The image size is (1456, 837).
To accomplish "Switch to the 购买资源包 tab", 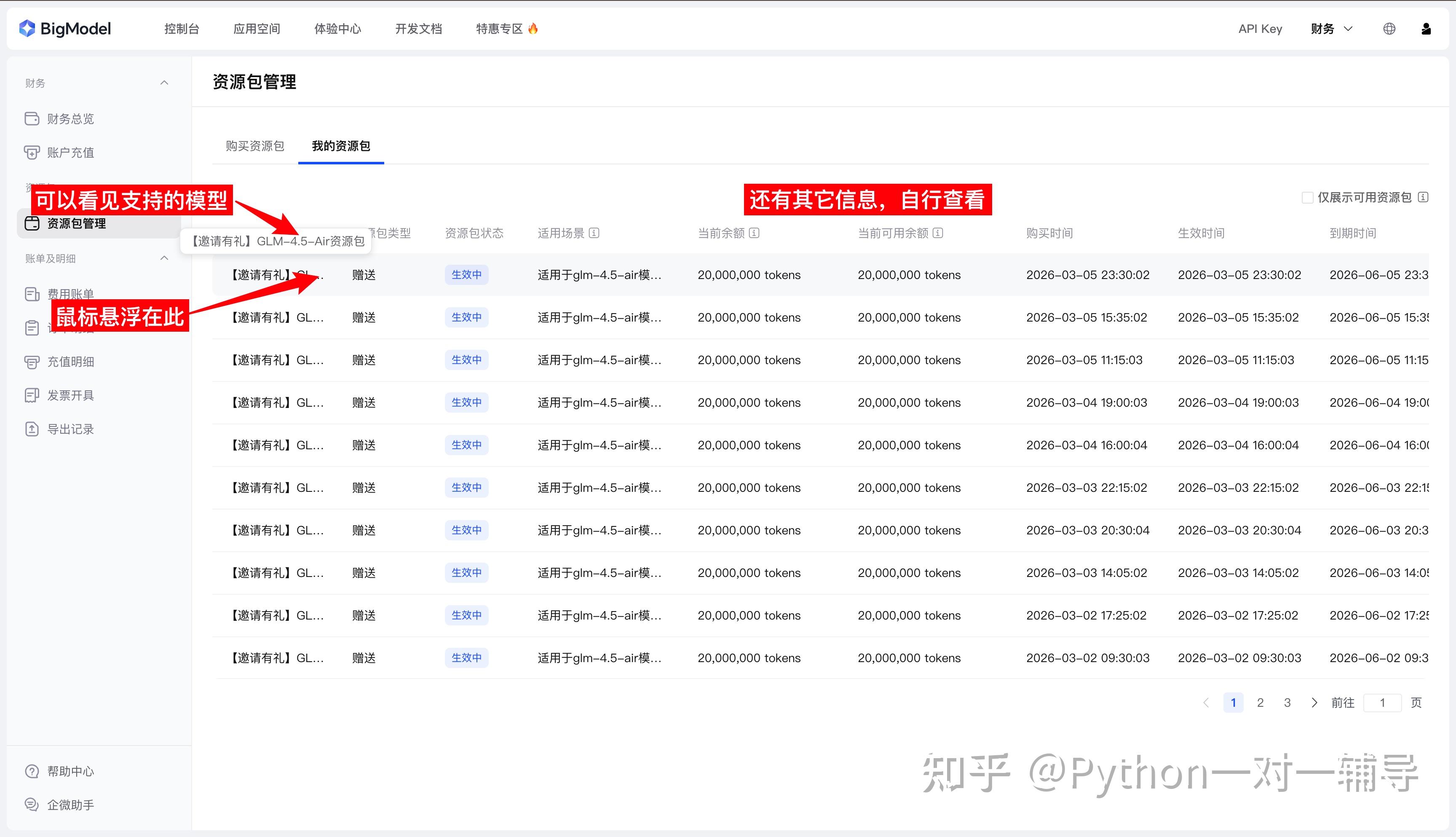I will tap(254, 146).
